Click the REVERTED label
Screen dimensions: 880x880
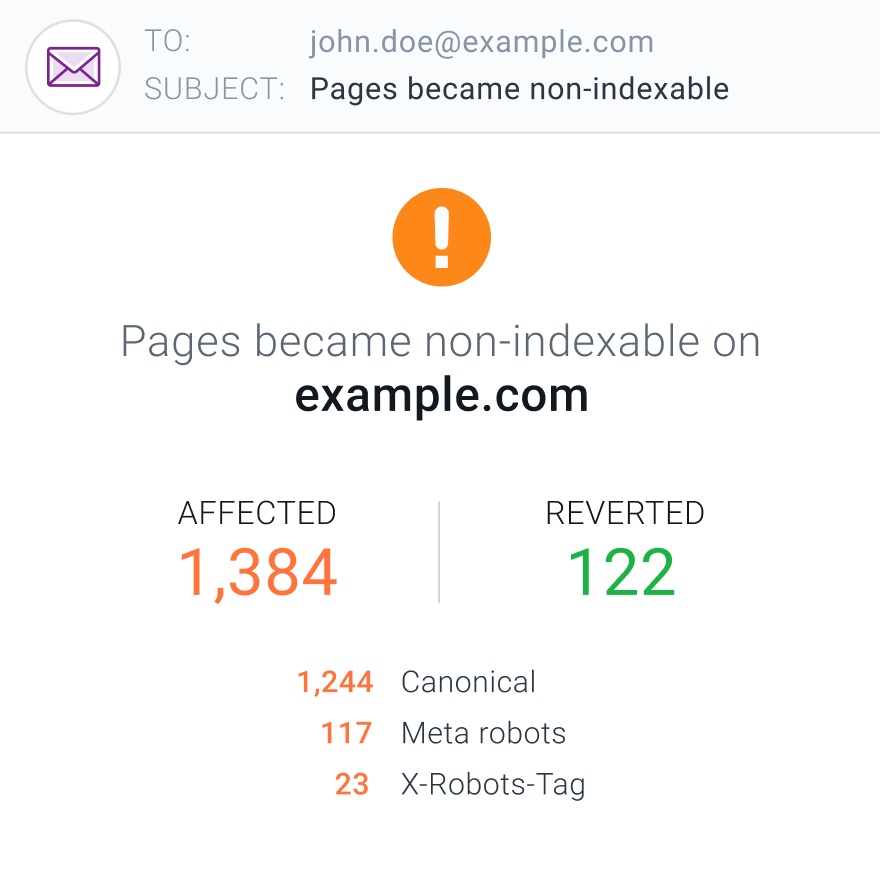625,513
